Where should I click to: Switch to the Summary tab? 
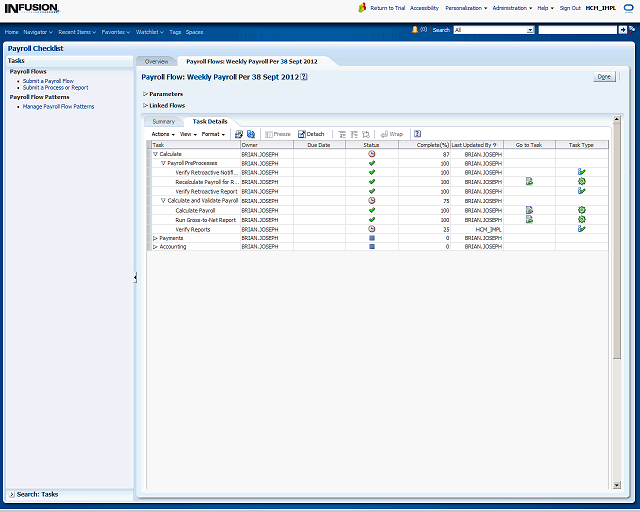click(163, 121)
